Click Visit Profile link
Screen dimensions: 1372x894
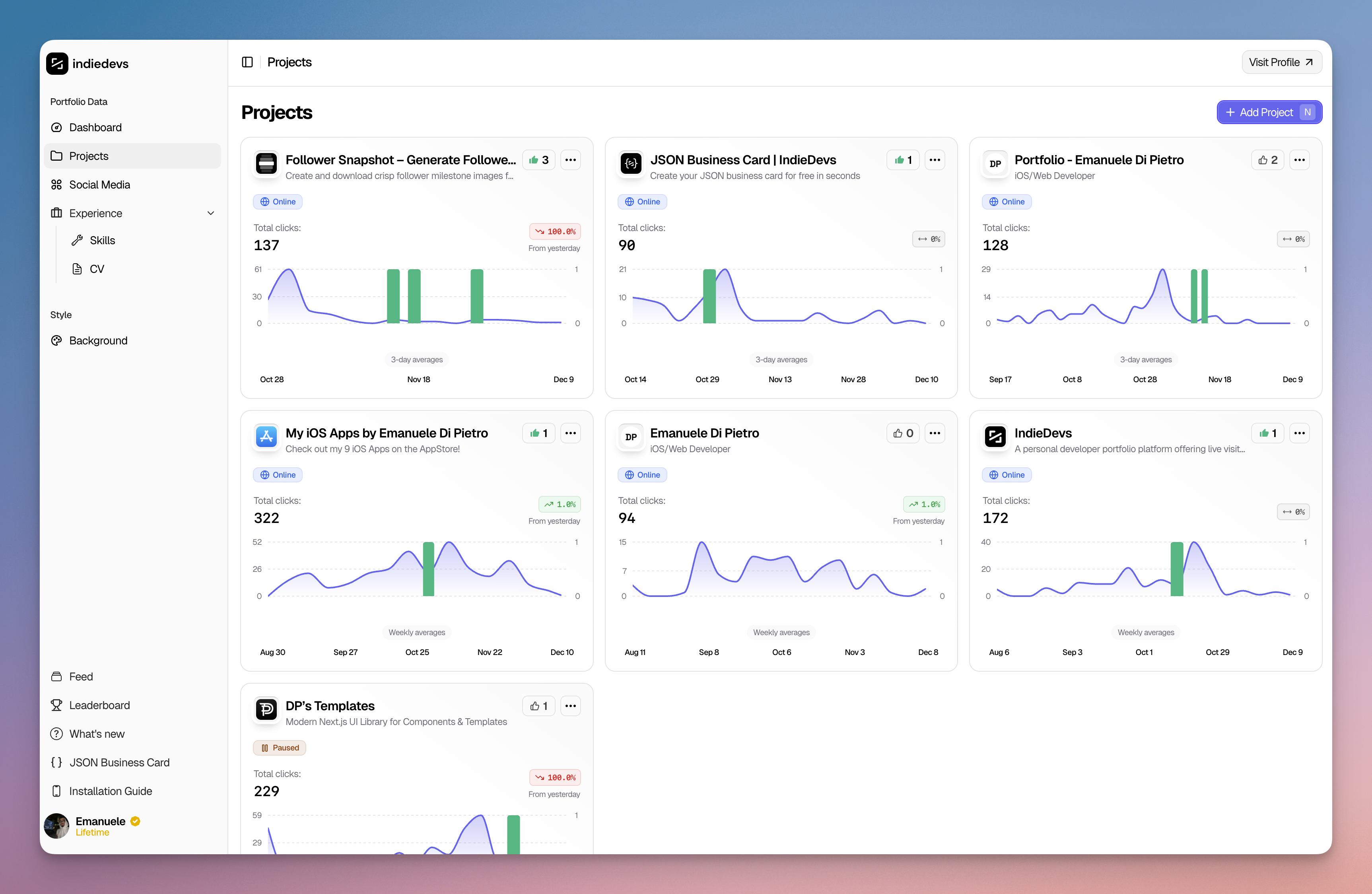click(1281, 62)
